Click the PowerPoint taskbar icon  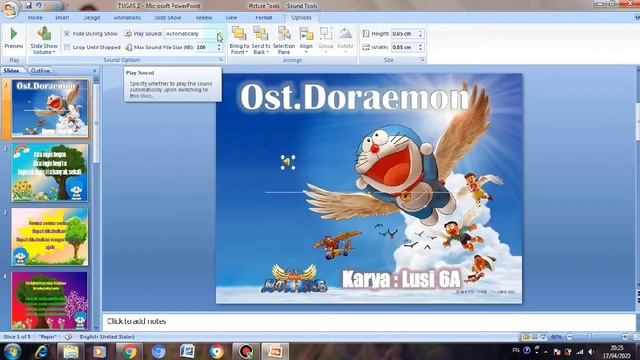275,351
